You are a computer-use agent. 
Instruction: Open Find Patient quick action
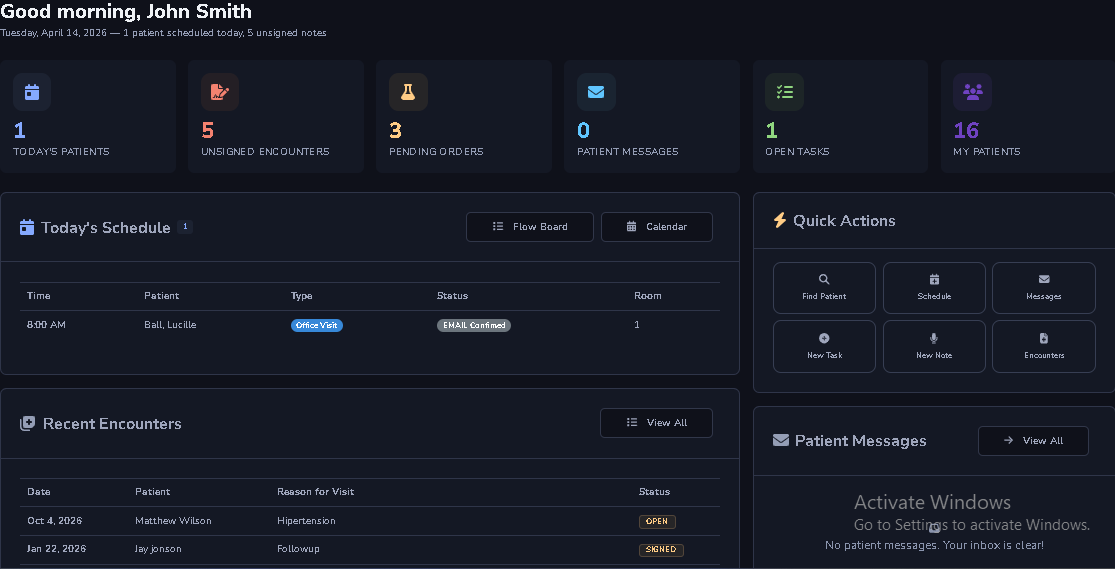point(824,288)
